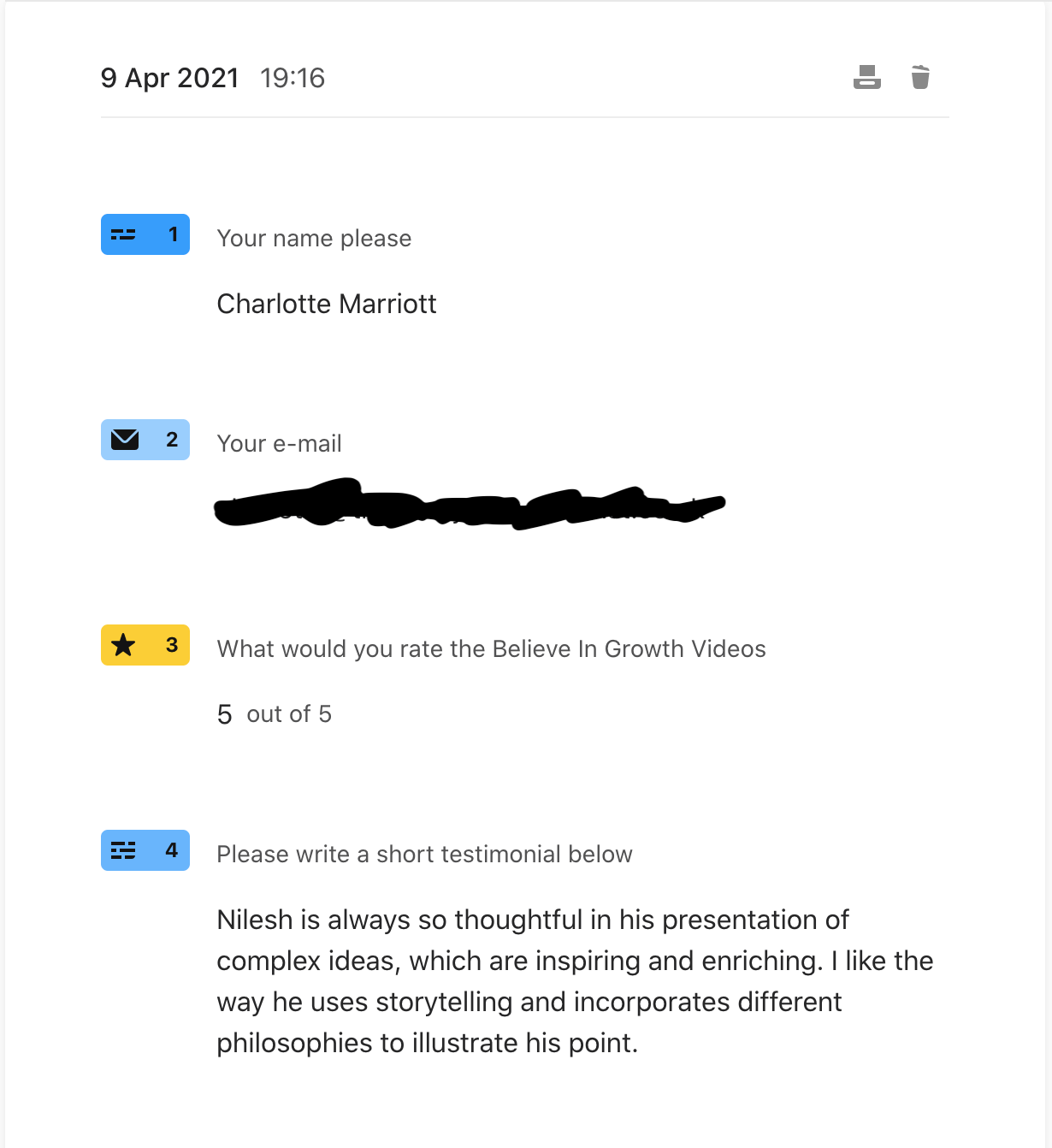Select the yellow question 3 badge
The height and width of the screenshot is (1148, 1052).
pyautogui.click(x=145, y=645)
